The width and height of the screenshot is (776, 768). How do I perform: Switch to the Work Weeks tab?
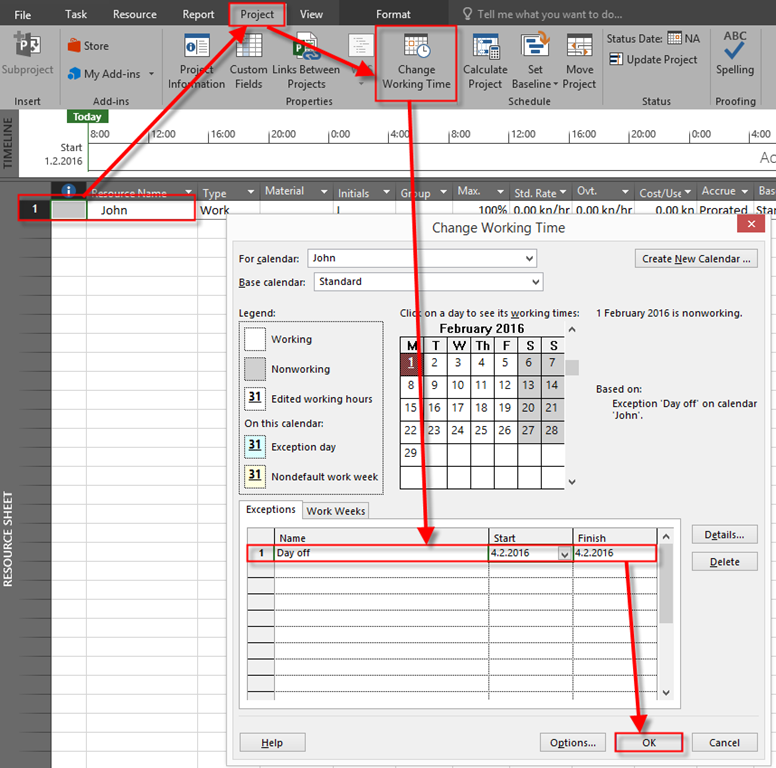336,511
